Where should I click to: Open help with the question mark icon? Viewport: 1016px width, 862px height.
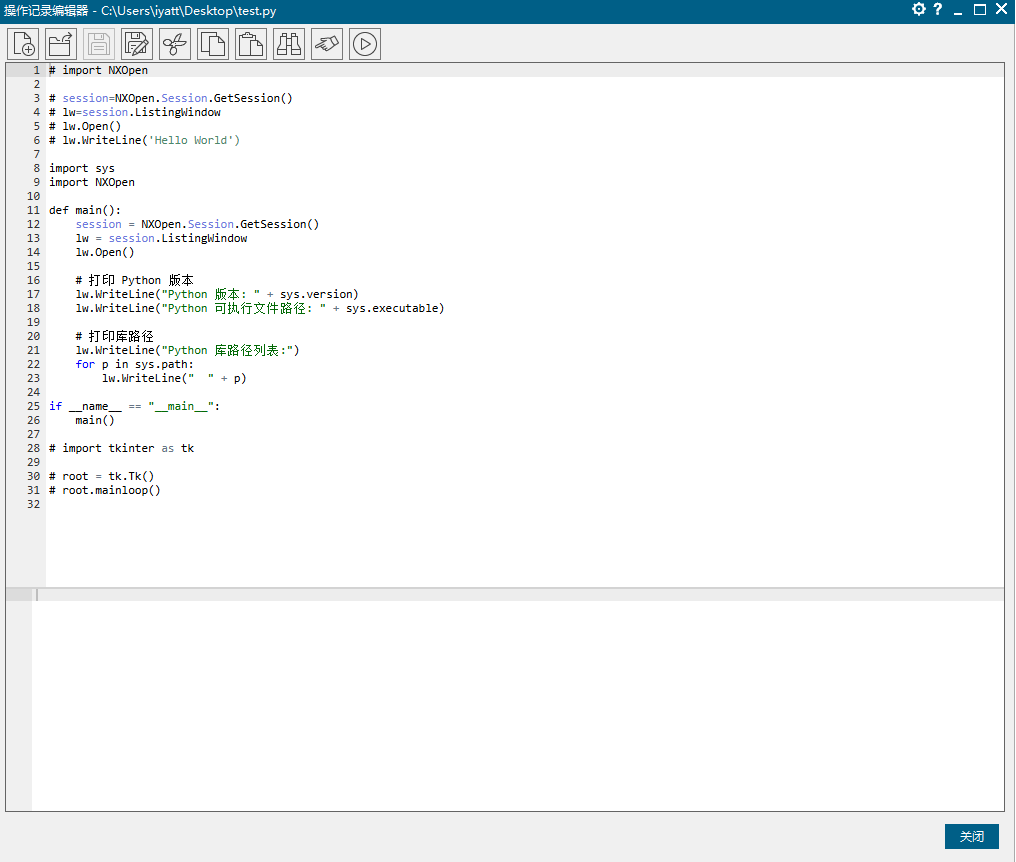938,9
